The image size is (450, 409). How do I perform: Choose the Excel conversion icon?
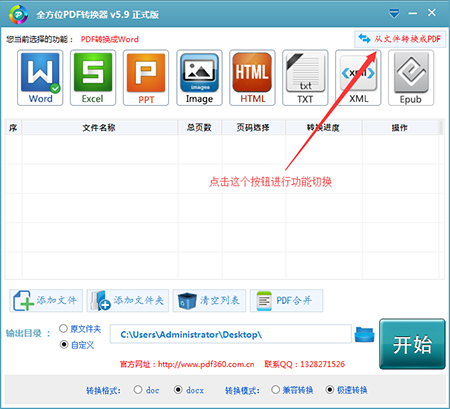coord(93,78)
